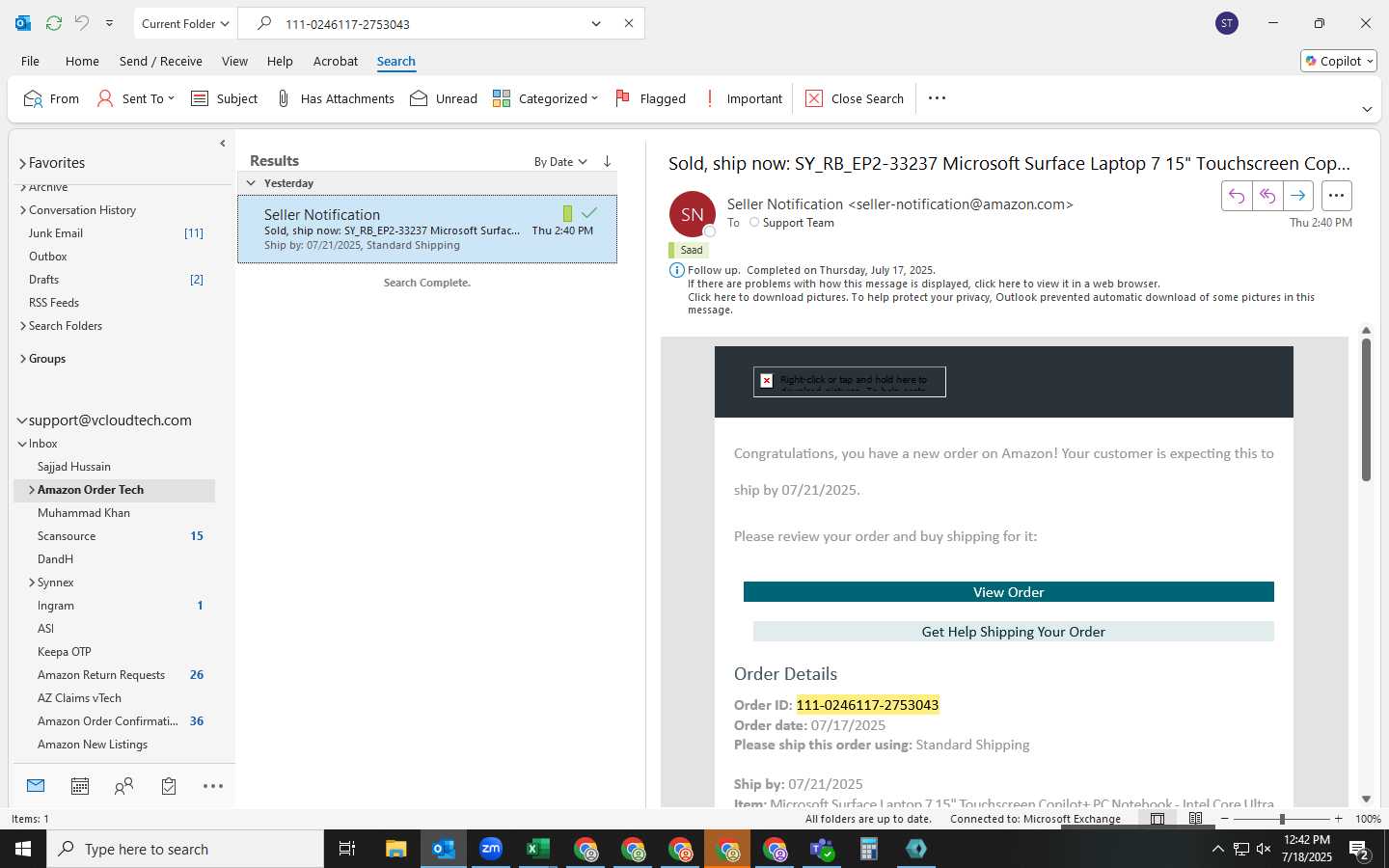Collapse the Yesterday group header
The height and width of the screenshot is (868, 1389).
(251, 183)
